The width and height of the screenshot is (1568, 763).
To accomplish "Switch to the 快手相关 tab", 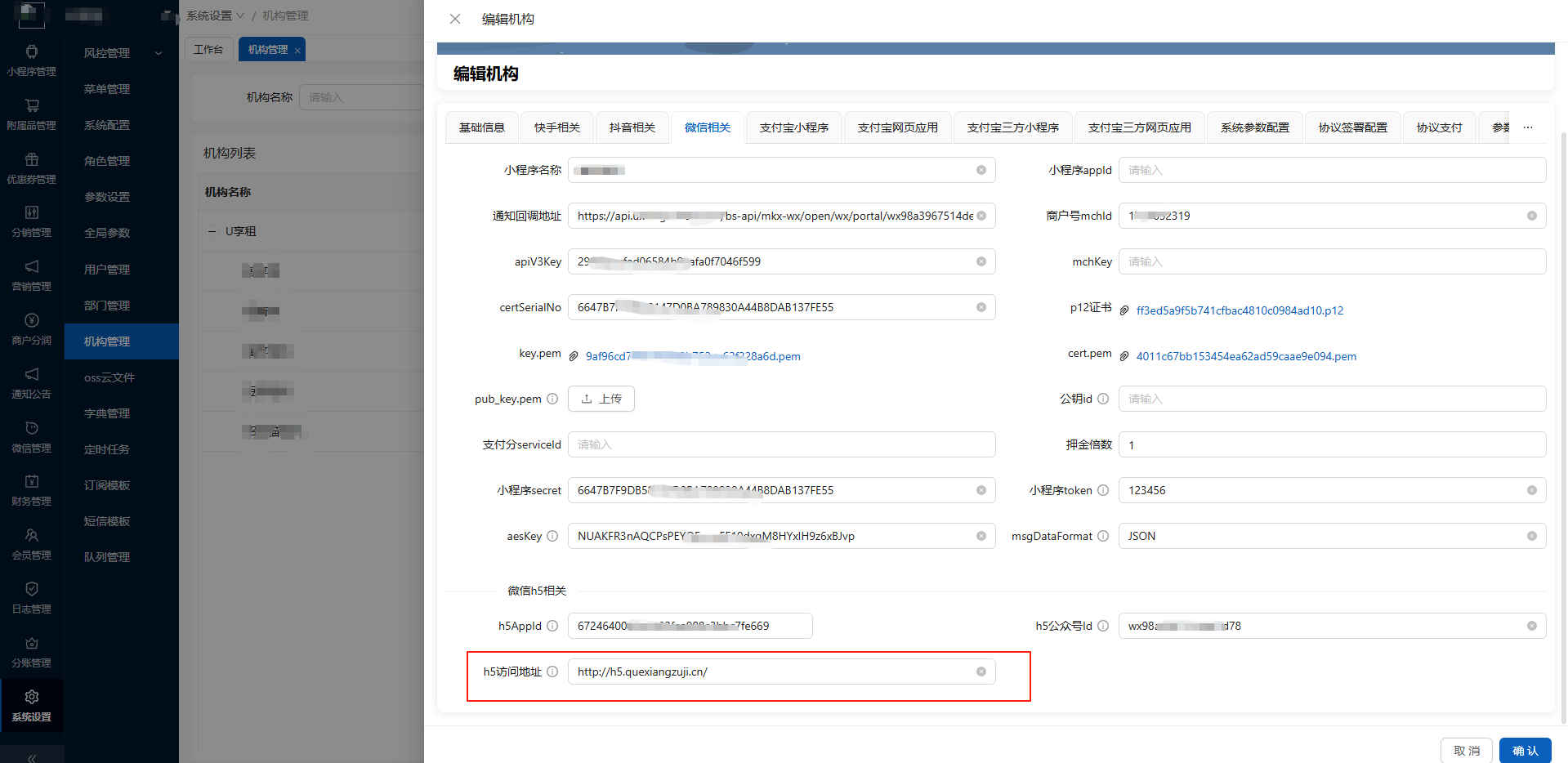I will pyautogui.click(x=557, y=127).
